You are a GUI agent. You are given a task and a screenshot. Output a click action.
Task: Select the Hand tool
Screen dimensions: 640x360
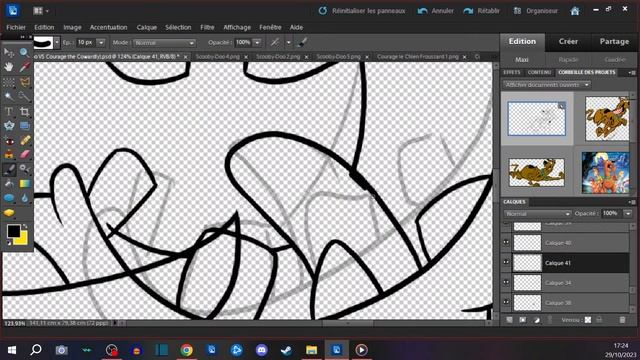(9, 67)
